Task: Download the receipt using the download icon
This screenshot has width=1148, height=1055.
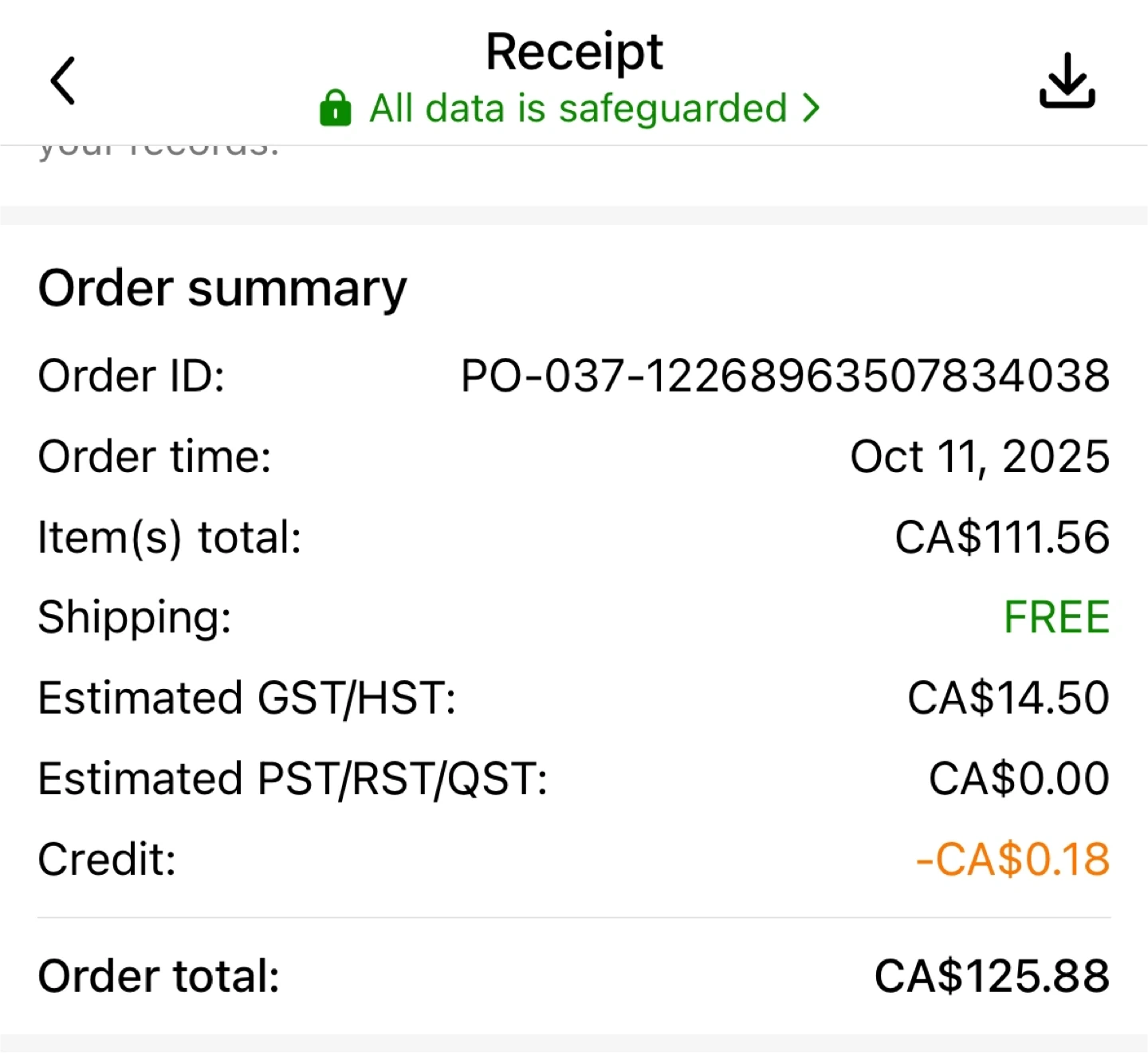Action: coord(1067,81)
